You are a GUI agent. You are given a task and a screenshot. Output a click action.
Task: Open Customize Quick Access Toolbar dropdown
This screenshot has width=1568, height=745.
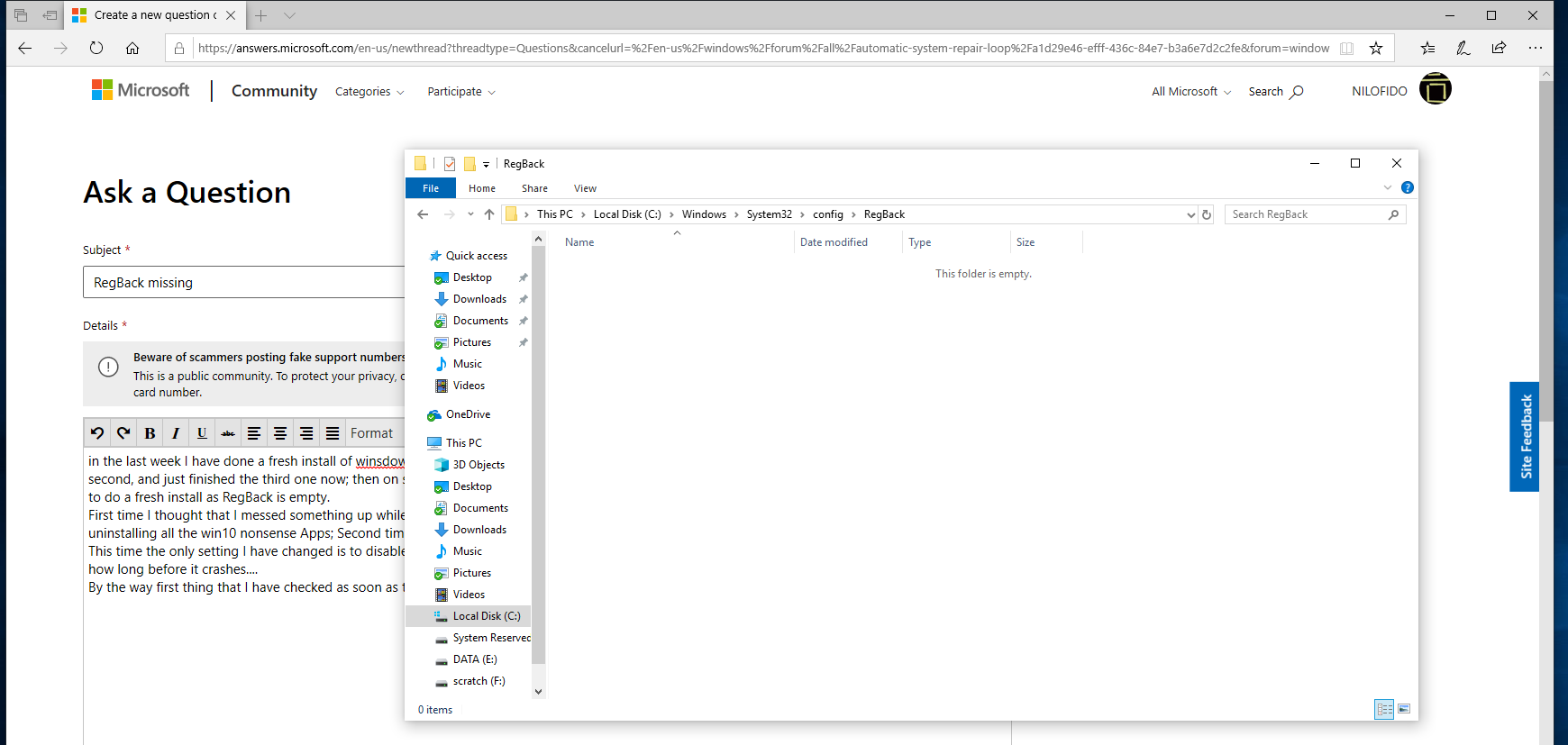coord(486,164)
